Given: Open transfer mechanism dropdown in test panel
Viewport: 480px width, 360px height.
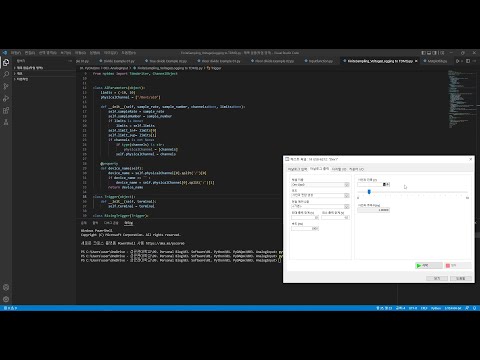Looking at the screenshot, I should click(347, 206).
